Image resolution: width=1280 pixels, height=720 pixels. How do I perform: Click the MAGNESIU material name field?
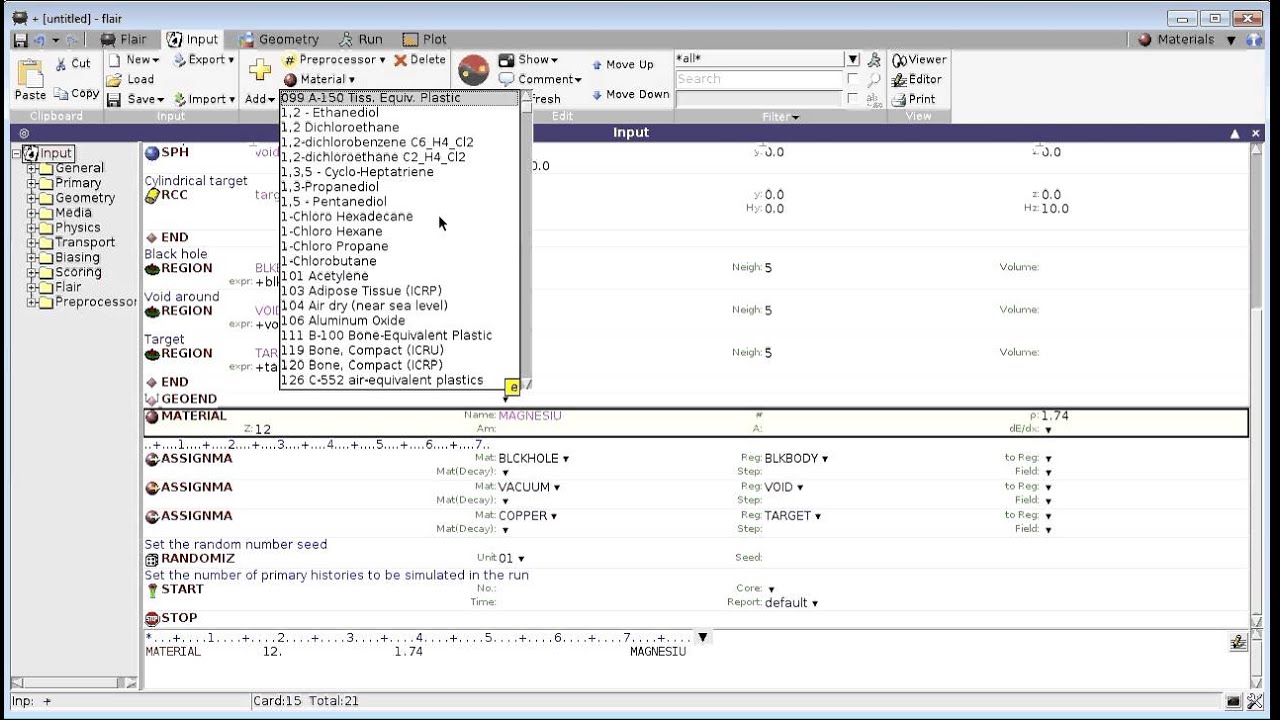click(x=530, y=416)
